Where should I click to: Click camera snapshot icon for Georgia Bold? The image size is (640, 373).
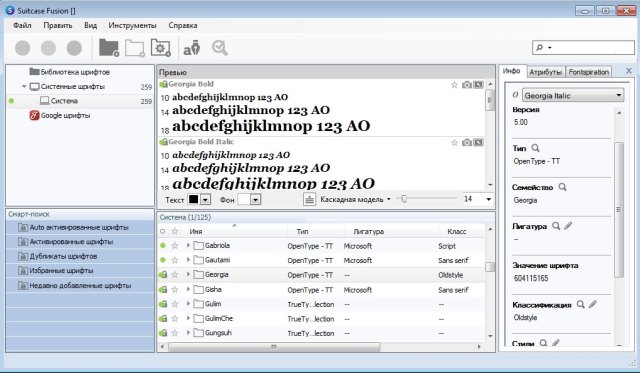click(x=467, y=85)
